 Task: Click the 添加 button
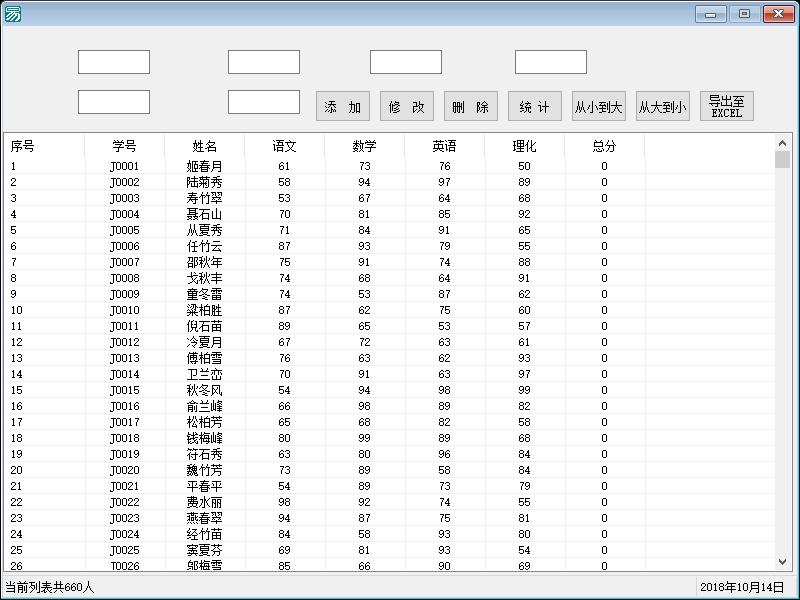[x=342, y=106]
